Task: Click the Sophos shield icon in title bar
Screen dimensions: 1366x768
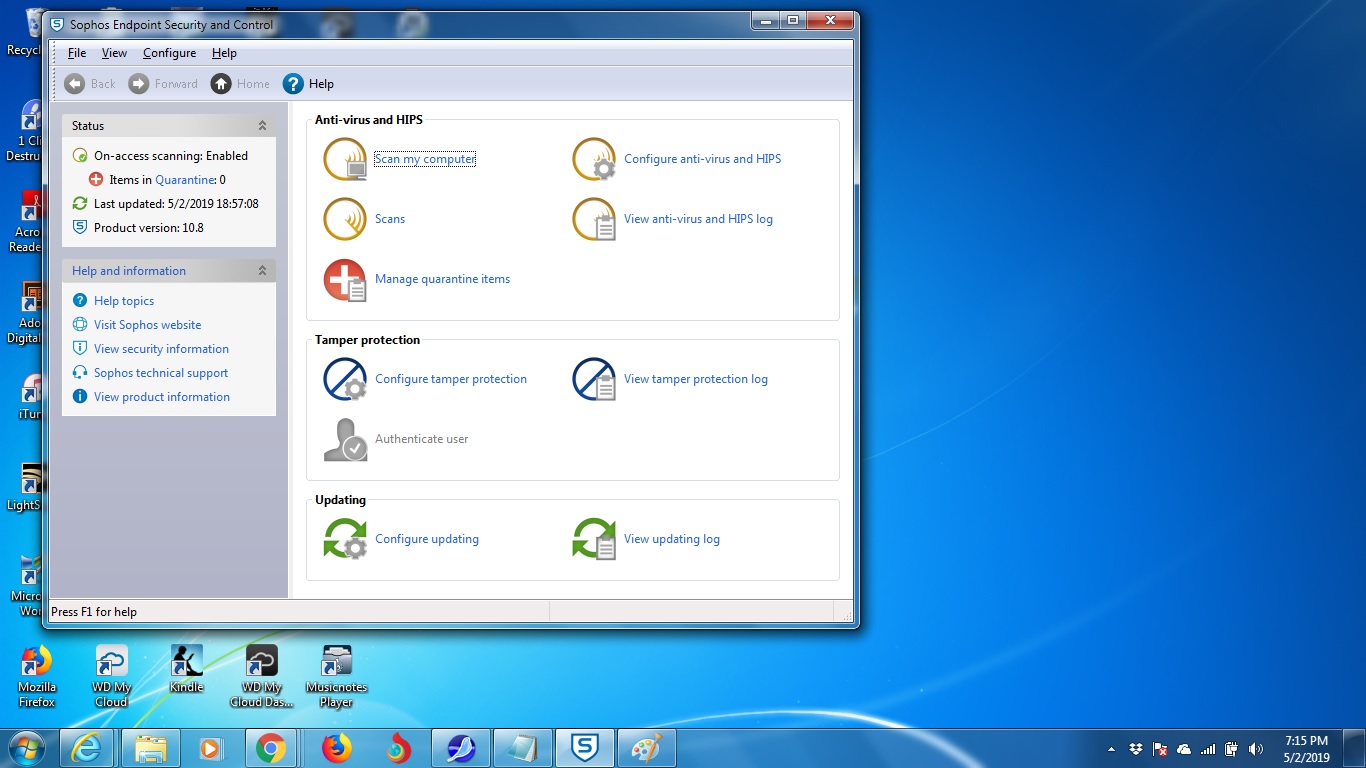Action: (57, 24)
